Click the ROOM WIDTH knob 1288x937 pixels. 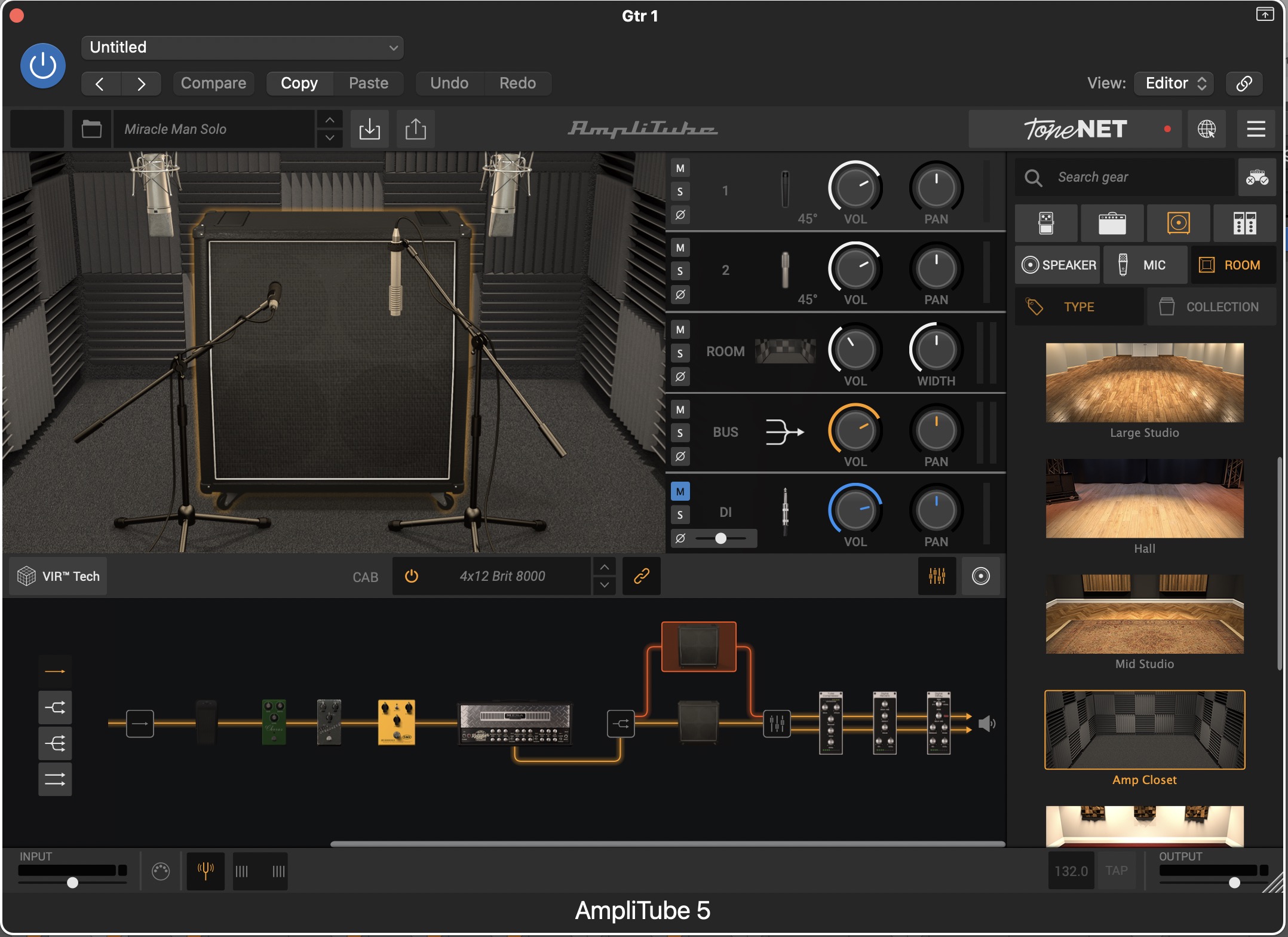[x=936, y=350]
